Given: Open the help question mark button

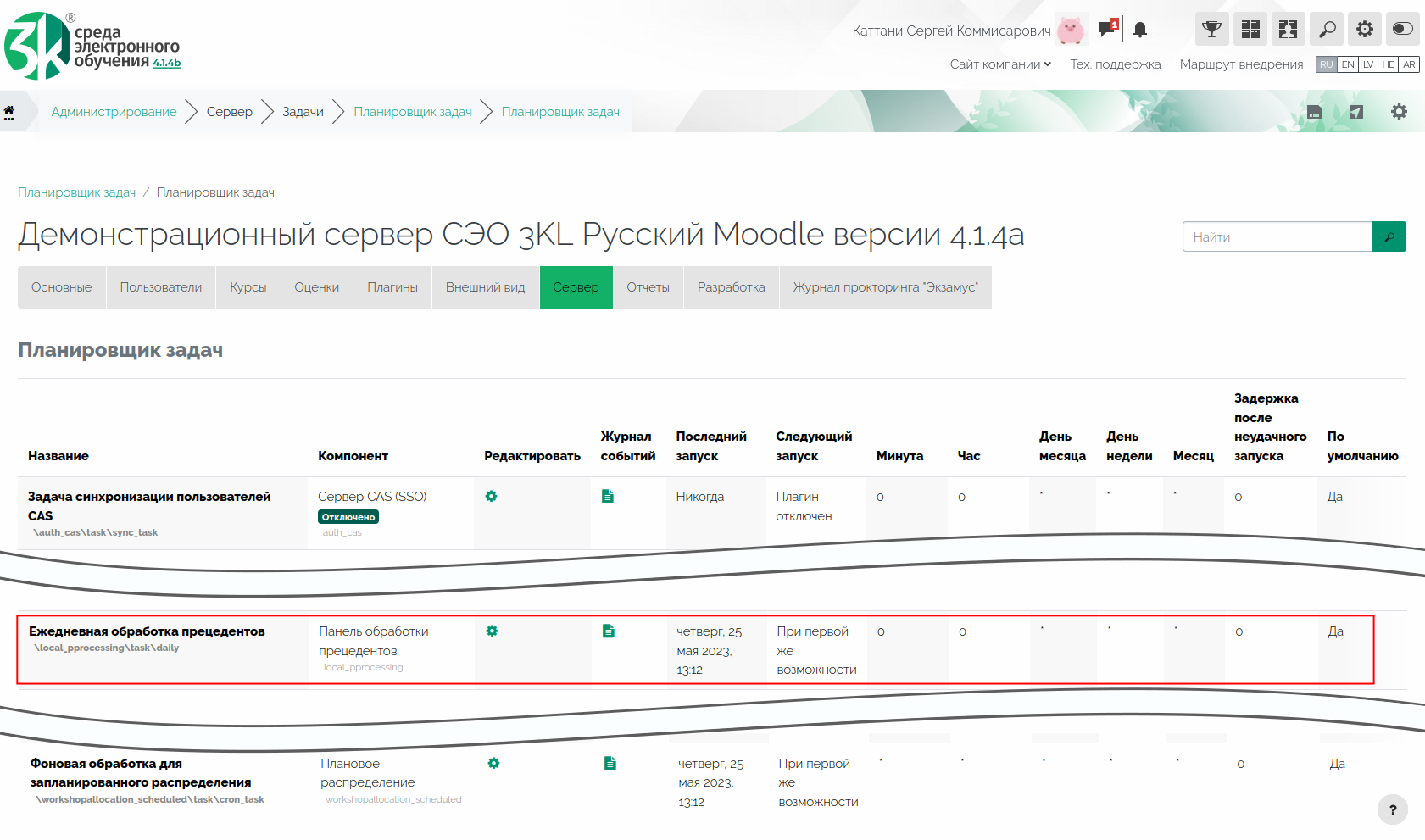Looking at the screenshot, I should (x=1393, y=809).
